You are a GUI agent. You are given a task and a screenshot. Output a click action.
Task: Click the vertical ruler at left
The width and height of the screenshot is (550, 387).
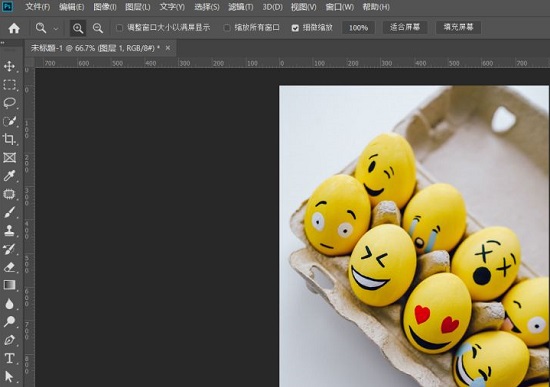[x=29, y=227]
